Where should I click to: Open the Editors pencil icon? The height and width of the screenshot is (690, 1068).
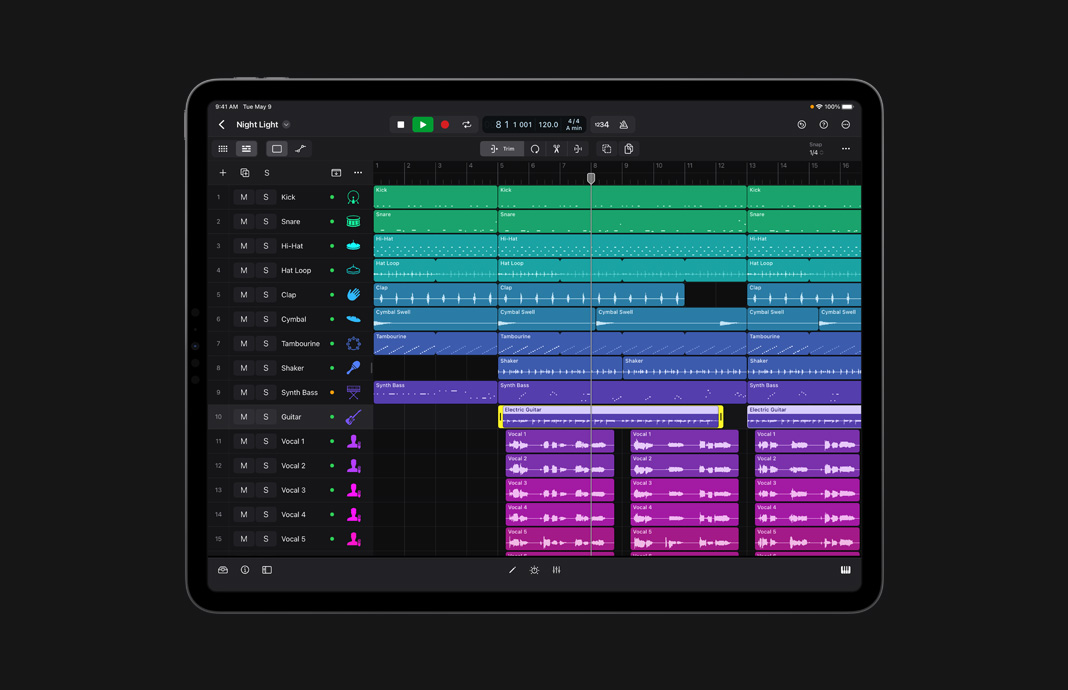point(512,570)
